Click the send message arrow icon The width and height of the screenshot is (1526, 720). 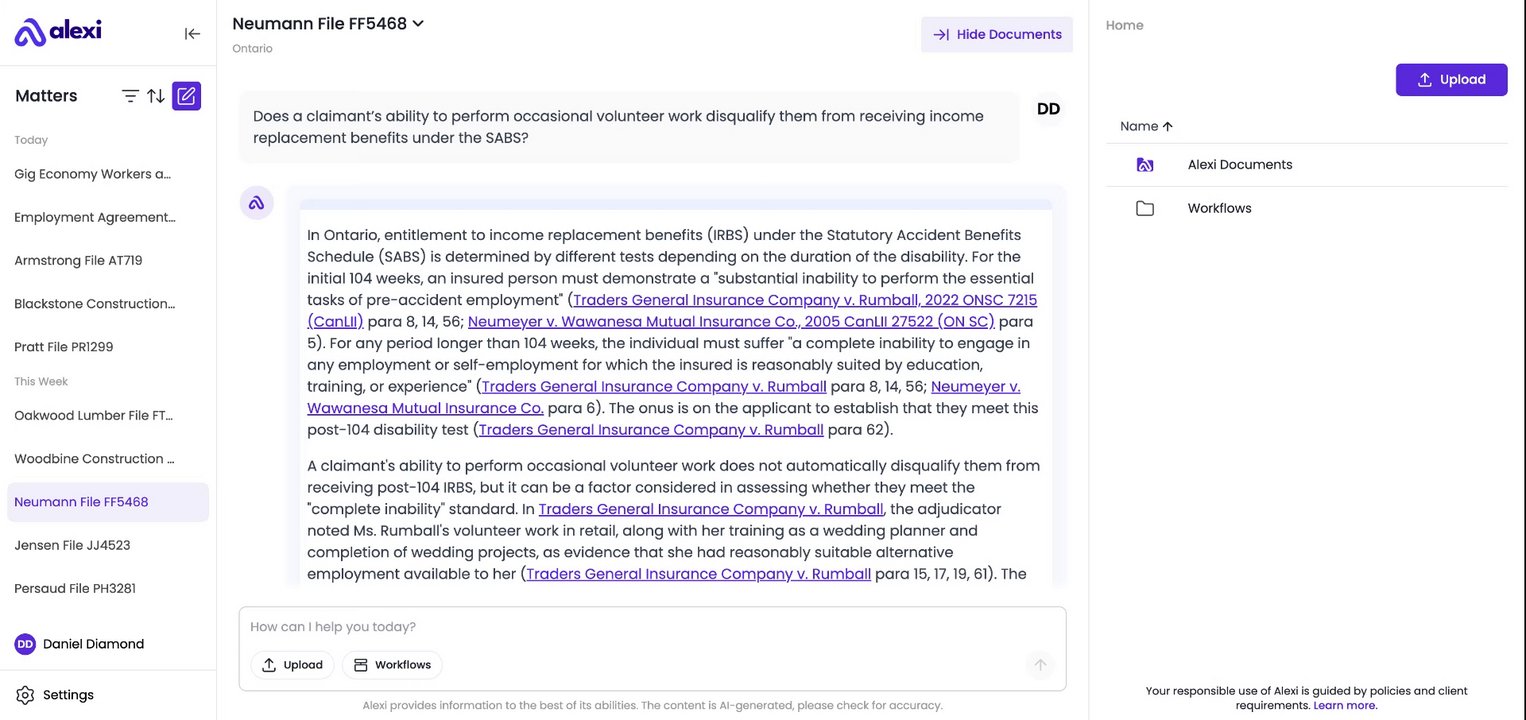pyautogui.click(x=1040, y=665)
